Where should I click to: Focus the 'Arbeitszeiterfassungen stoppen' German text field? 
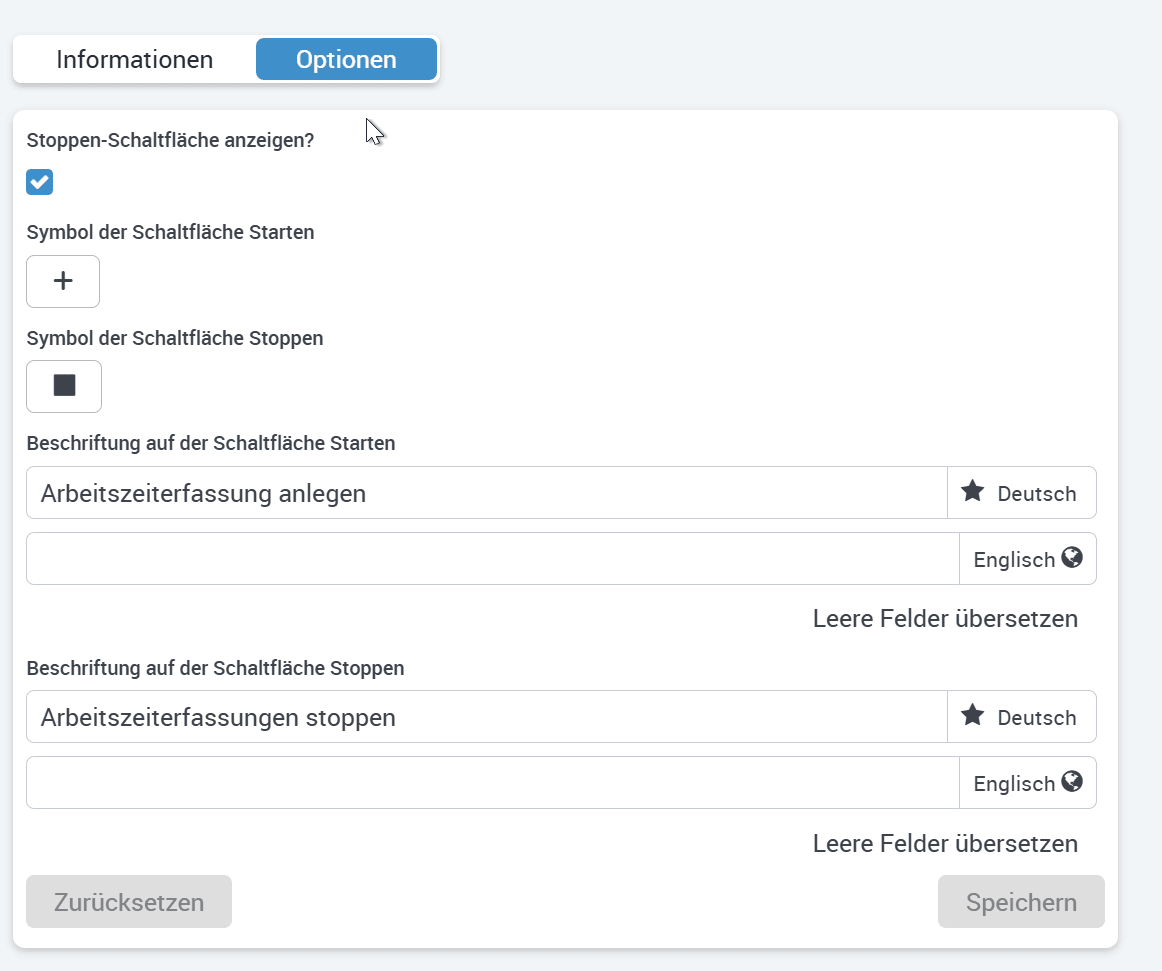pyautogui.click(x=486, y=717)
